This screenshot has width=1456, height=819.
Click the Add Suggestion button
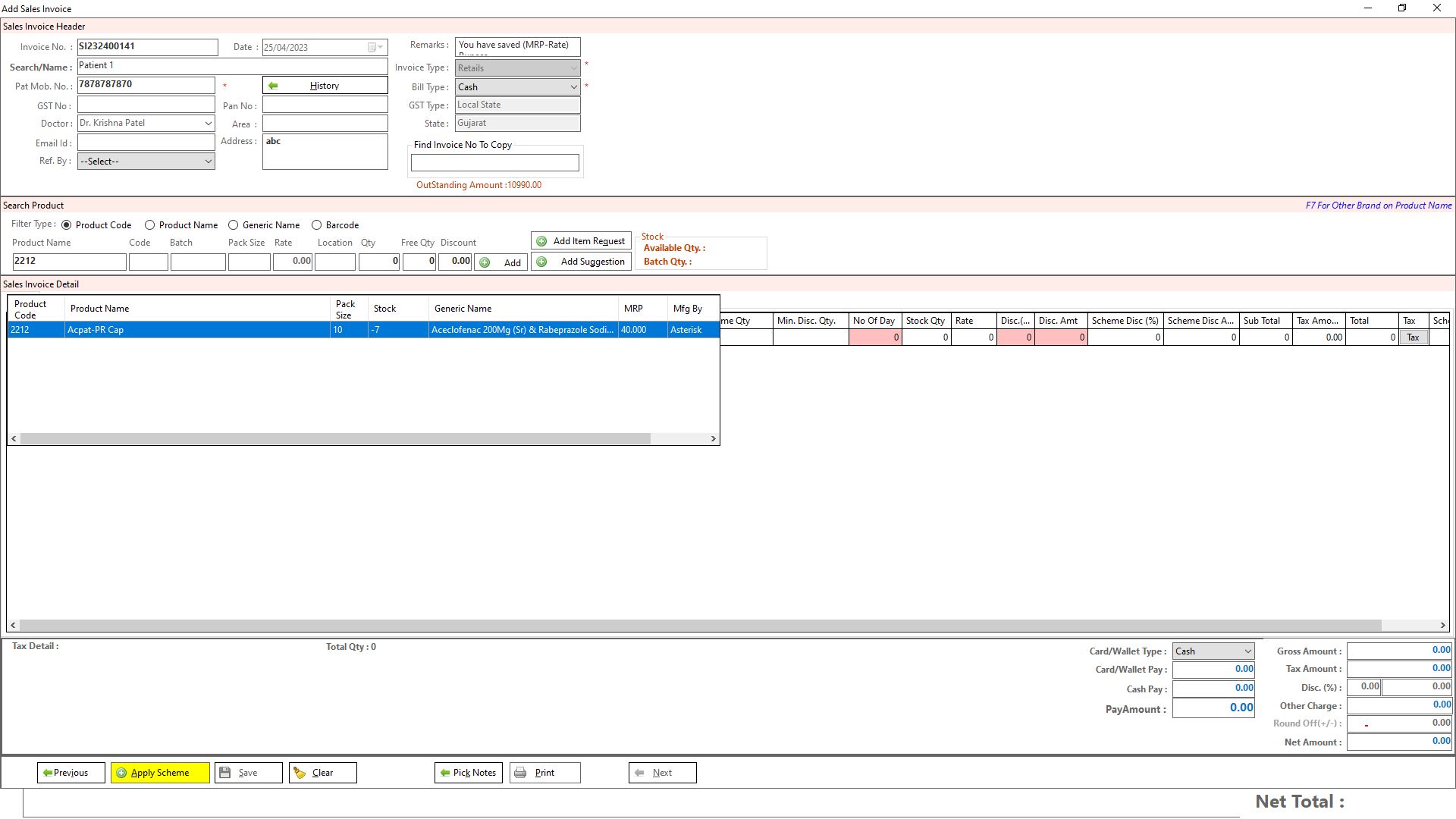581,262
